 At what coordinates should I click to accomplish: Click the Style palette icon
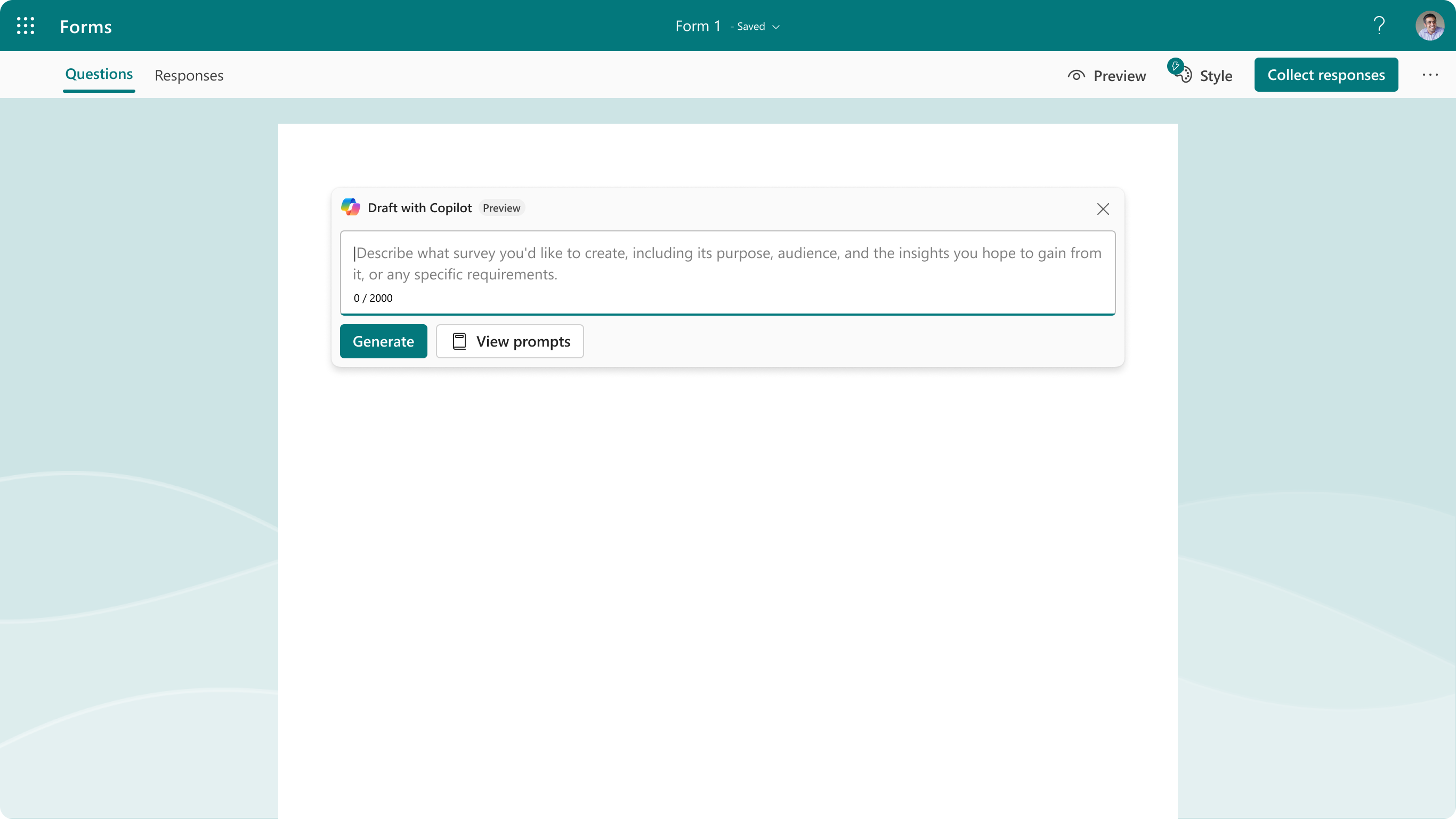[1184, 75]
